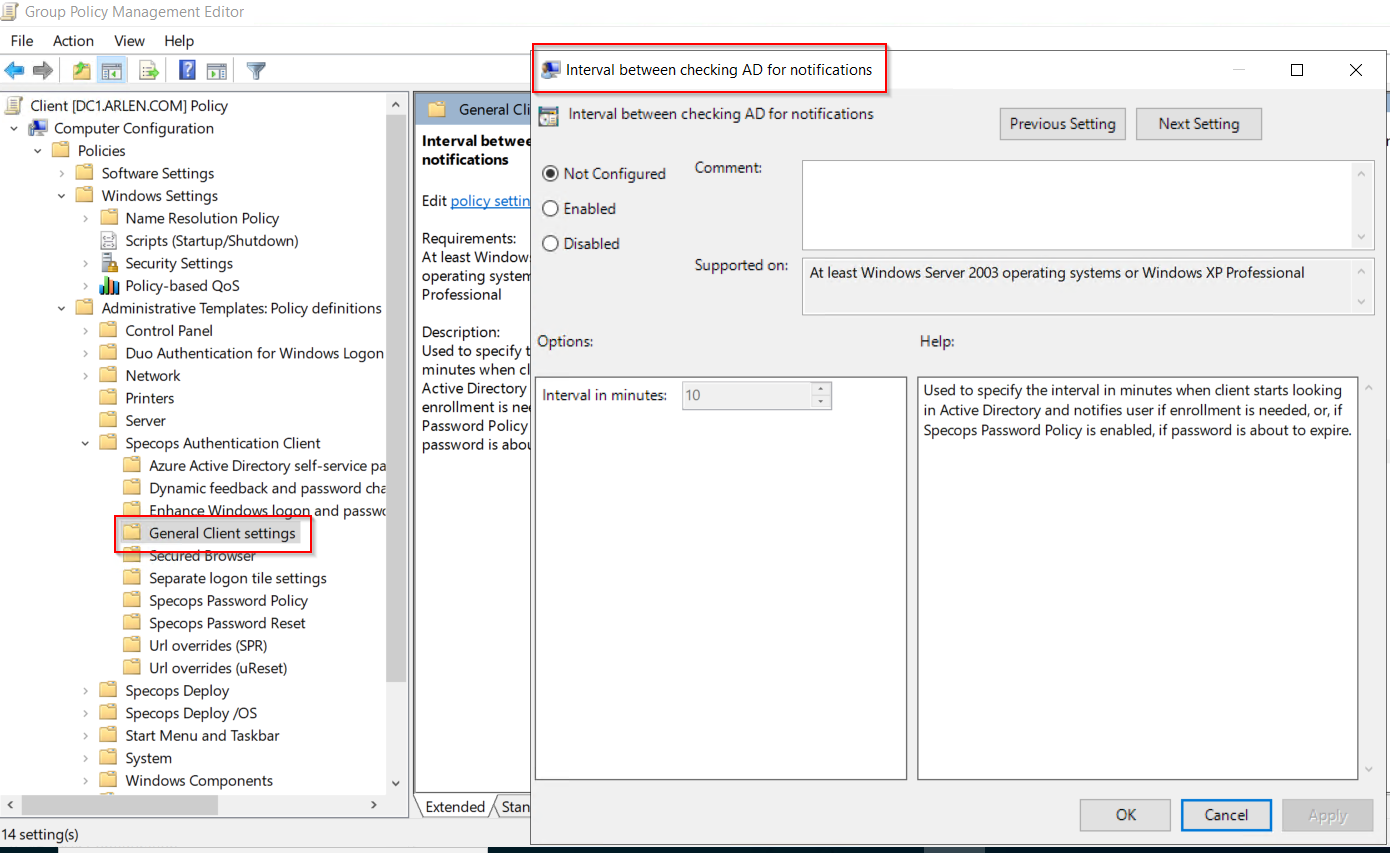Open the 'policy setting' link
The height and width of the screenshot is (853, 1390).
coord(491,201)
